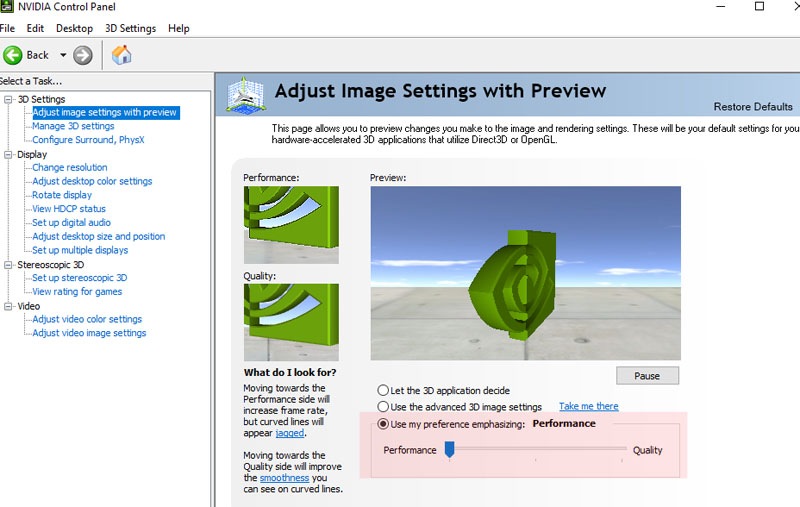
Task: Open "Set up stereoscopic 3D"
Action: 79,277
